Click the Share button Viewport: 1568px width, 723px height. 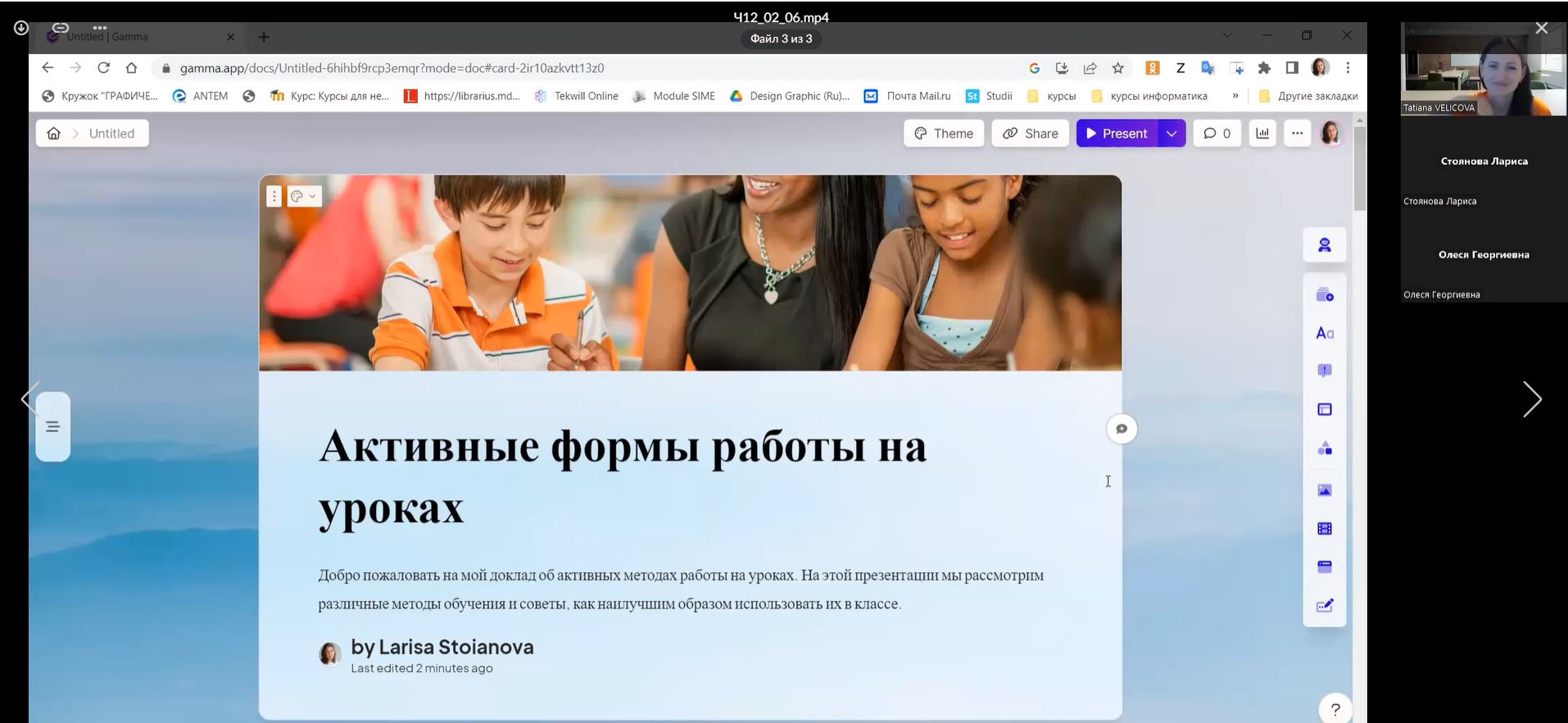click(x=1030, y=134)
